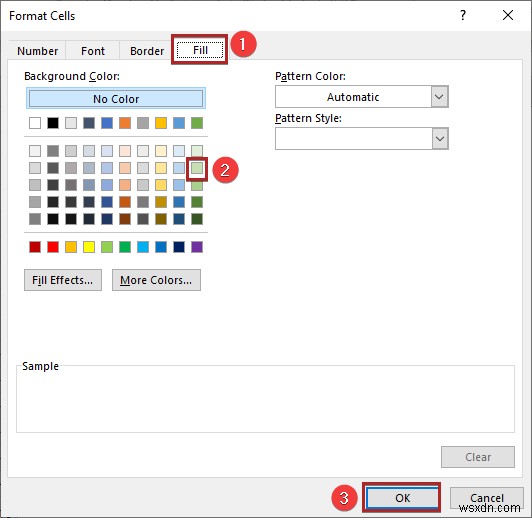Open the Pattern Color dropdown arrow
The image size is (532, 518).
439,97
